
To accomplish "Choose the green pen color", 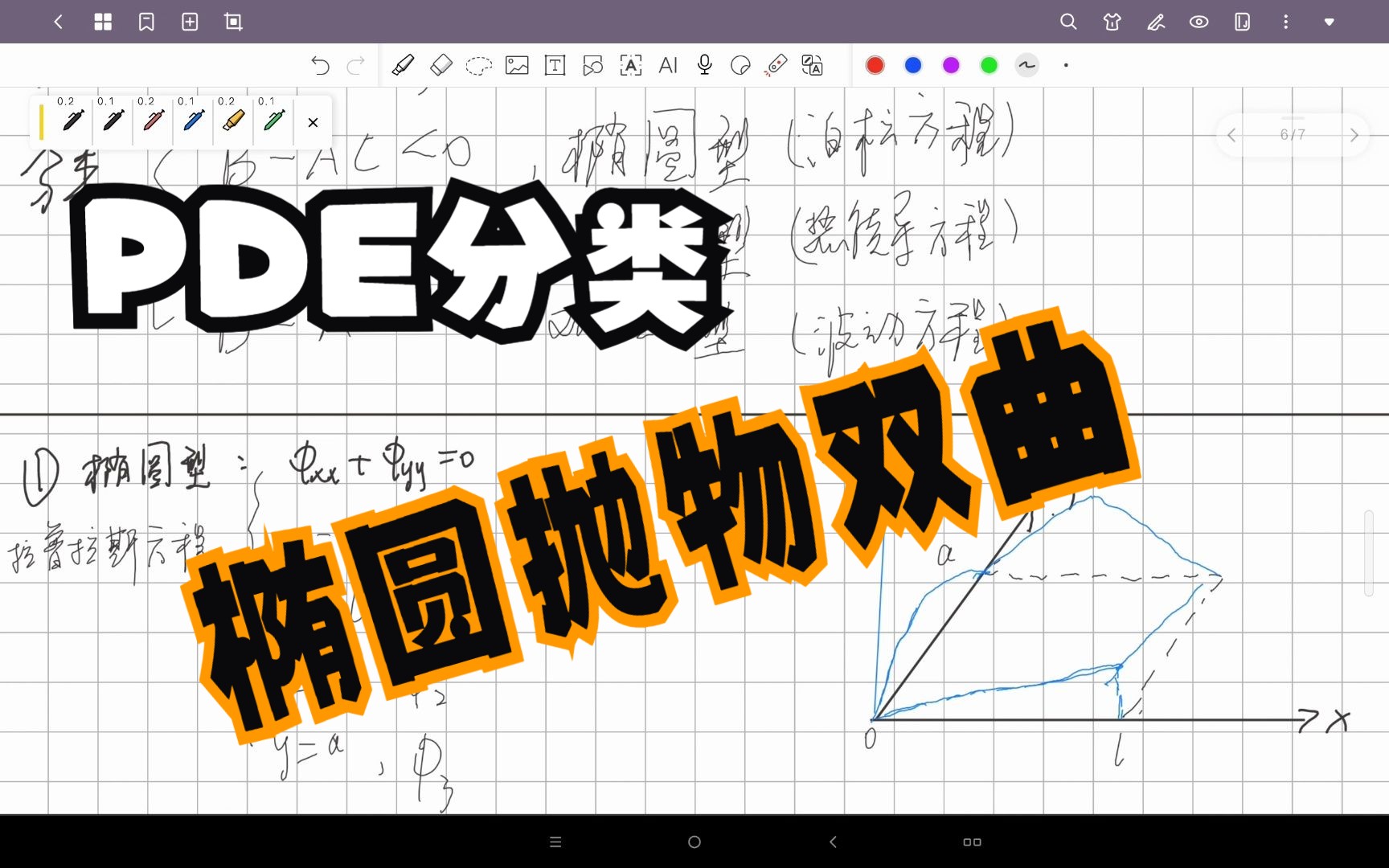I will click(x=990, y=65).
